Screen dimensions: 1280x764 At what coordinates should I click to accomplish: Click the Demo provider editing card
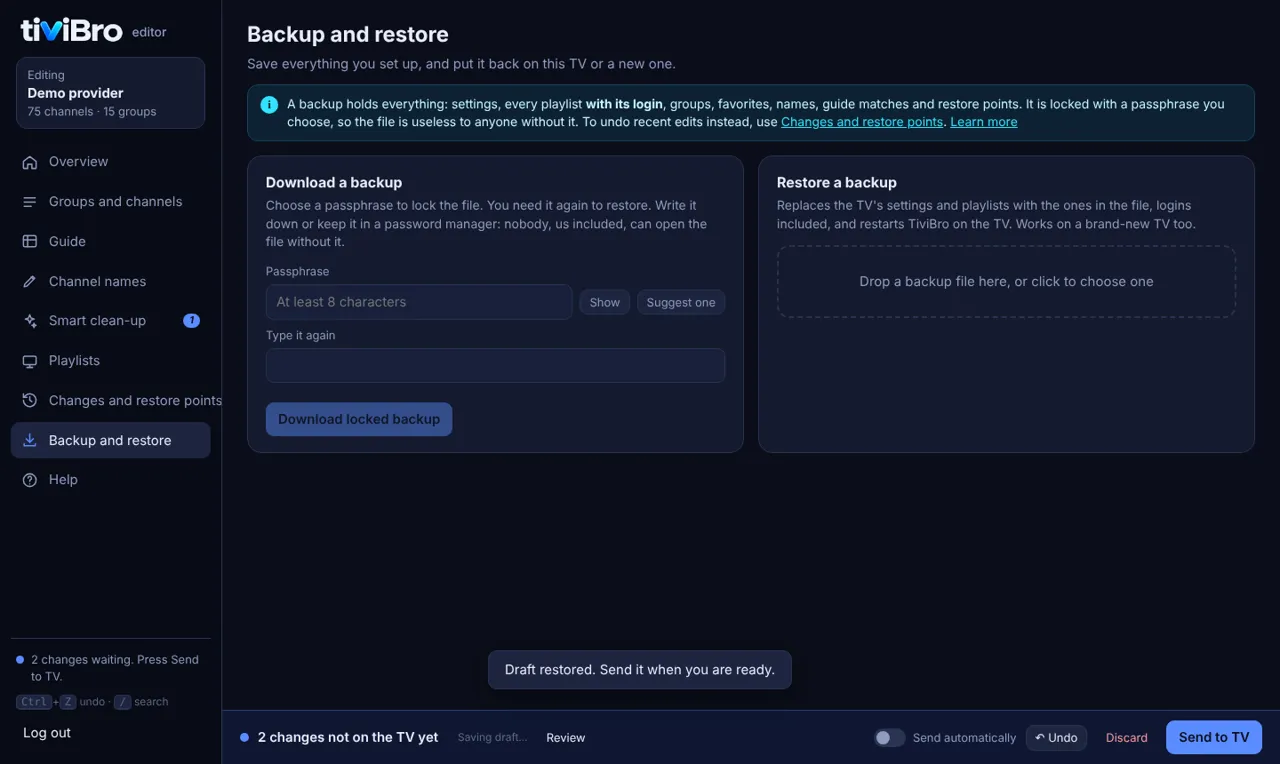tap(110, 93)
